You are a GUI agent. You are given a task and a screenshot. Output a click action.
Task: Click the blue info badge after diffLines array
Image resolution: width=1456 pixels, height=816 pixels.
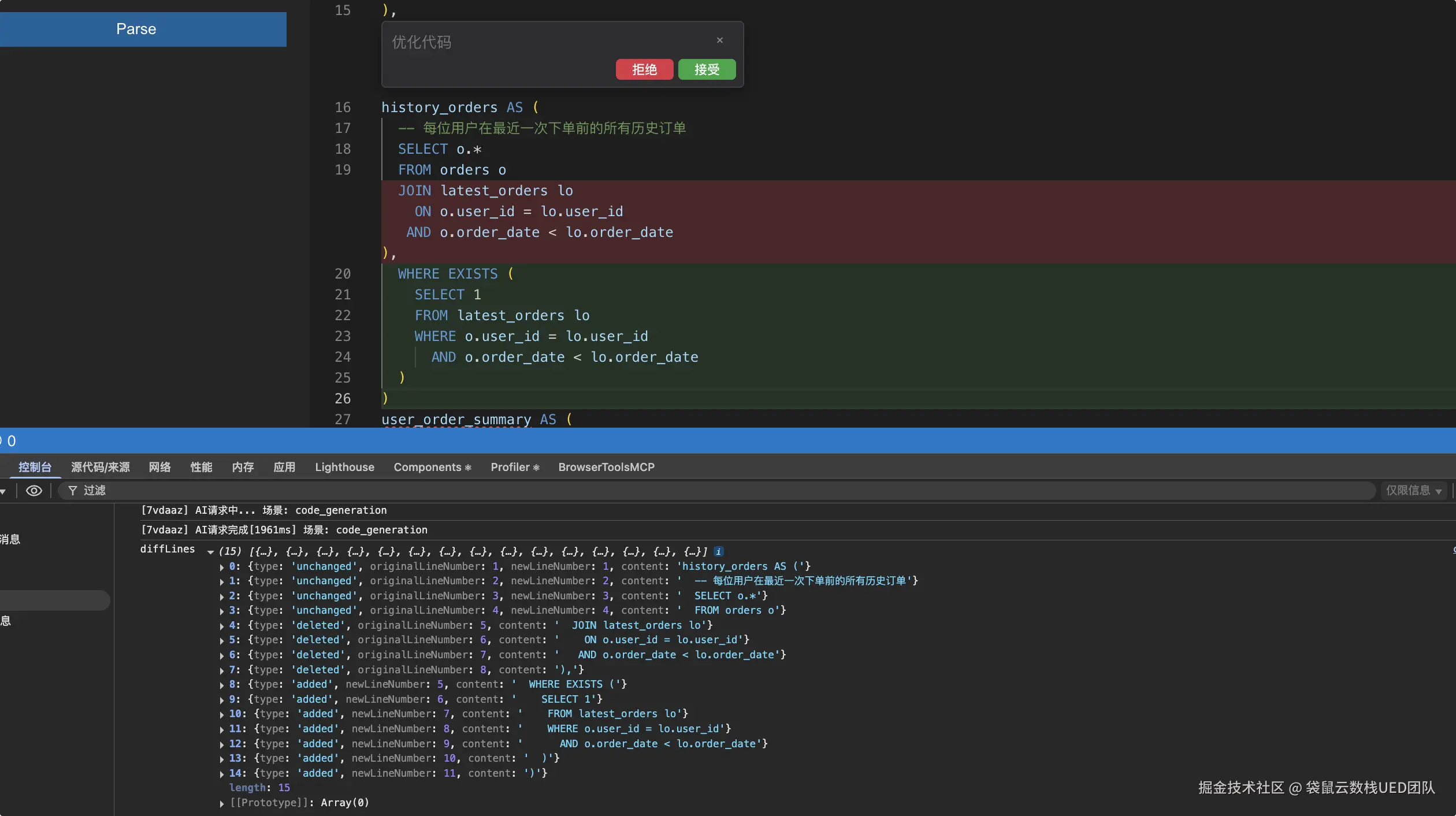pyautogui.click(x=718, y=551)
